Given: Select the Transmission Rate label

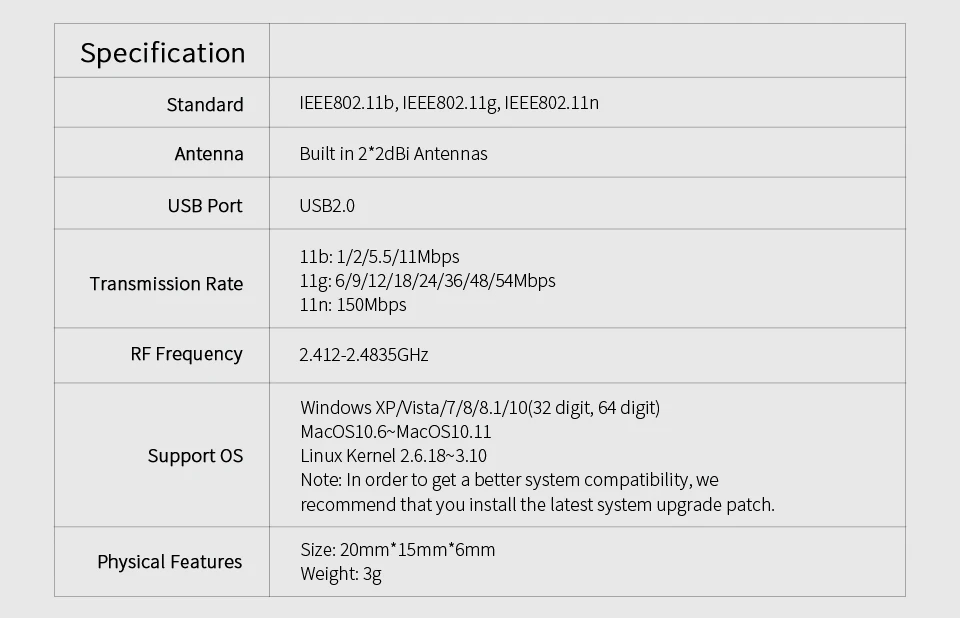Looking at the screenshot, I should tap(166, 284).
